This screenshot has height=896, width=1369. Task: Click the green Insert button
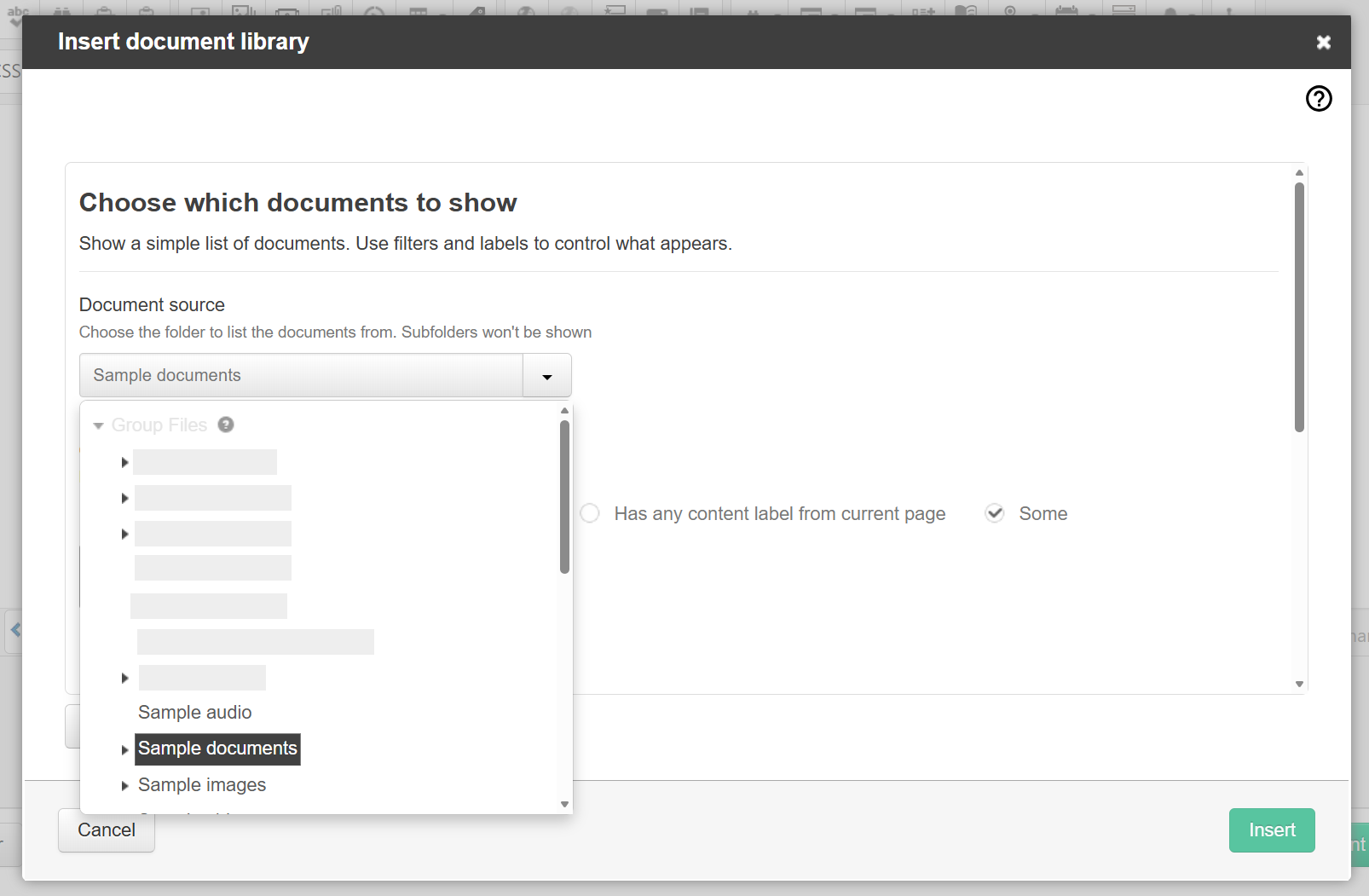[1271, 830]
